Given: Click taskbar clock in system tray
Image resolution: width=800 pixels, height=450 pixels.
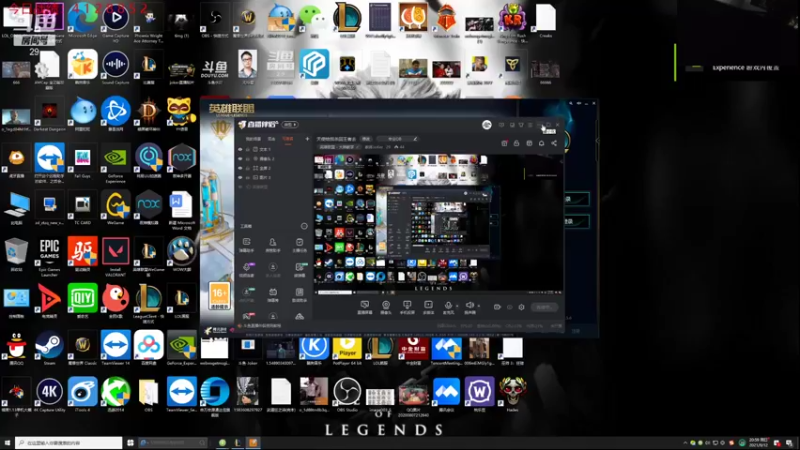Looking at the screenshot, I should pyautogui.click(x=758, y=442).
